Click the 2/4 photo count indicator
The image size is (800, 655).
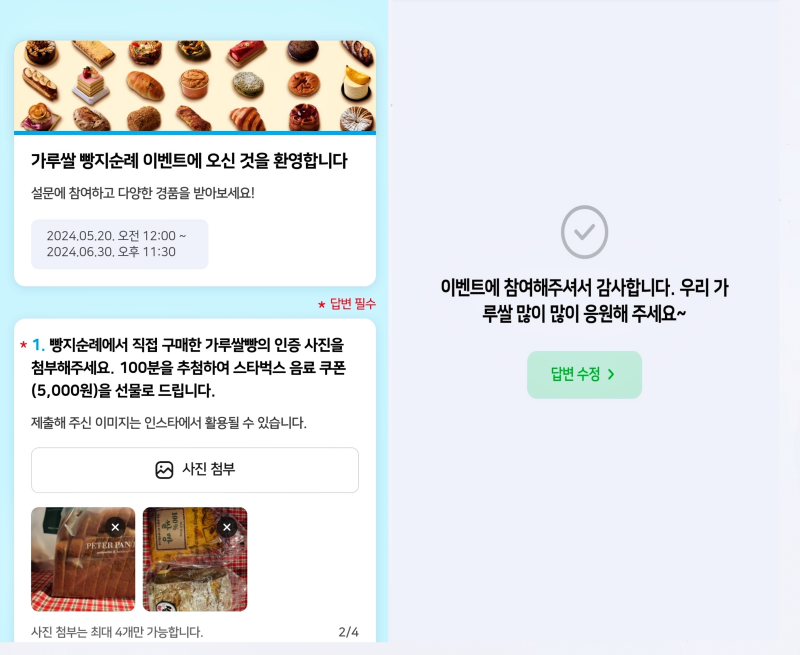click(348, 632)
